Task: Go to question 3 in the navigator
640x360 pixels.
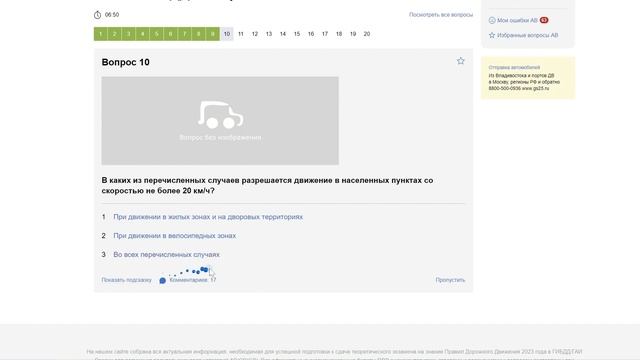Action: pos(129,34)
